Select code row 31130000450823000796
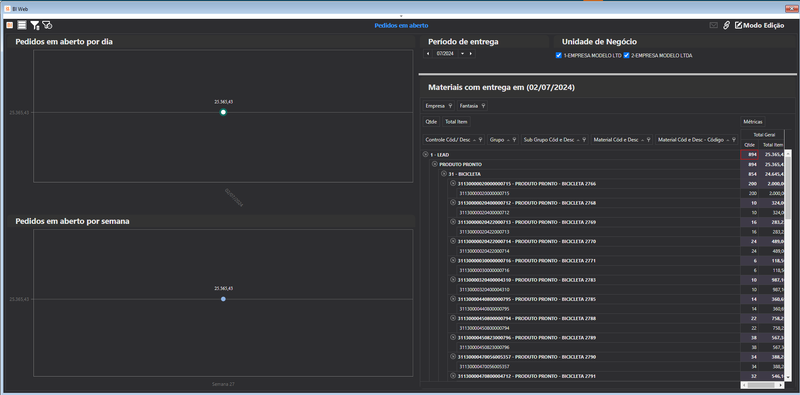The image size is (800, 395). [485, 347]
